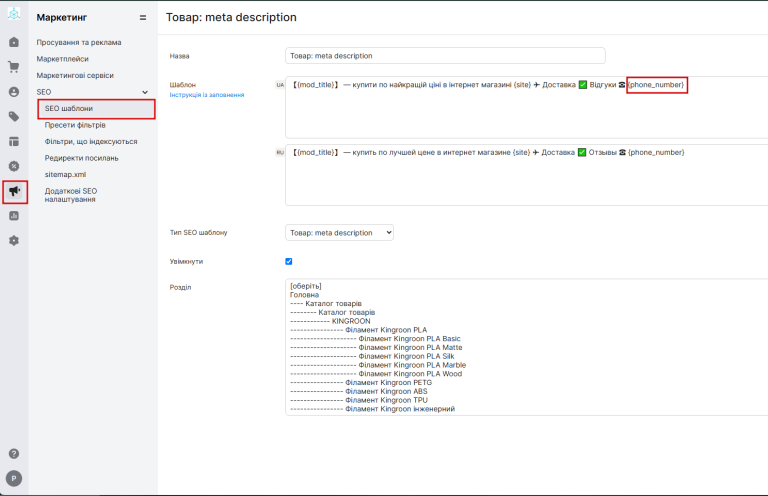Click inside the UA template text area
The height and width of the screenshot is (496, 768).
coord(527,108)
